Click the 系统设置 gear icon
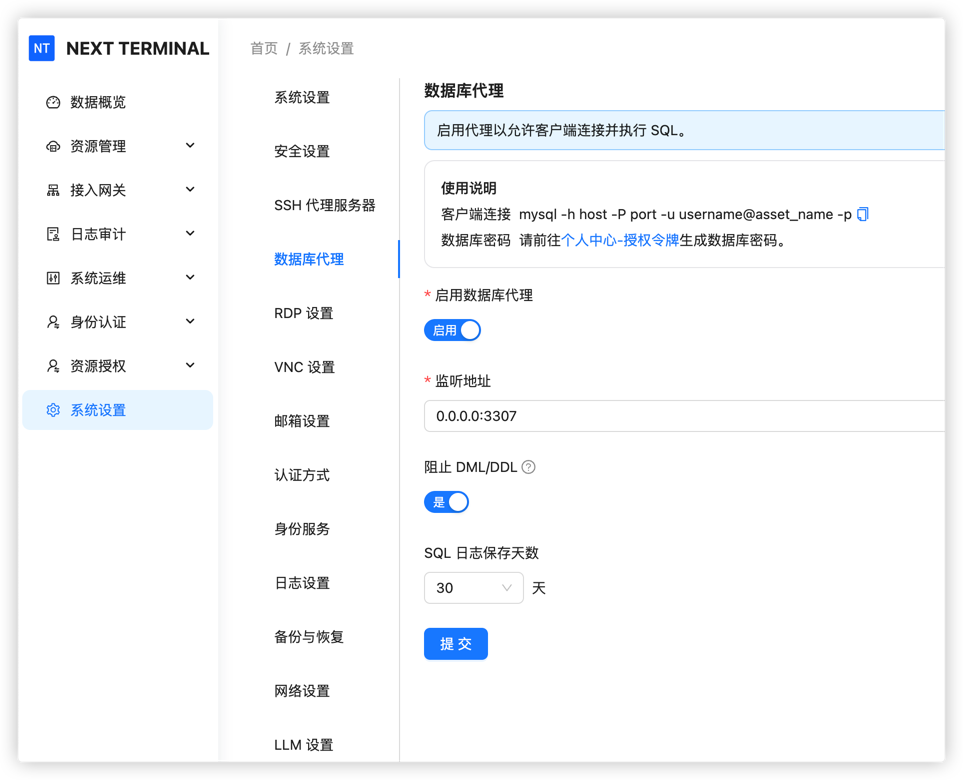This screenshot has height=780, width=963. (x=53, y=410)
